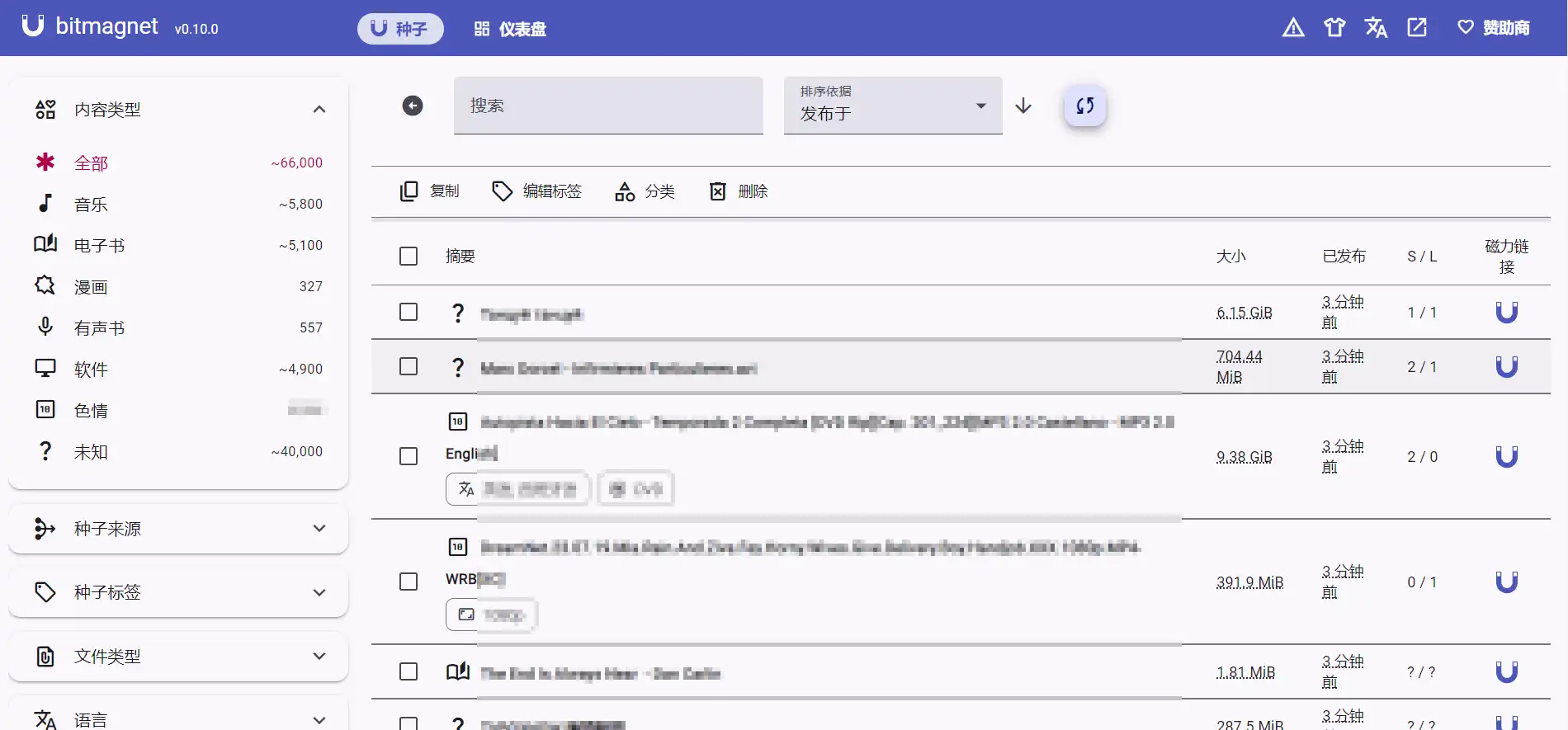Open the 排序依据 sort-by dropdown
Screen dimensions: 1568x730
[893, 106]
